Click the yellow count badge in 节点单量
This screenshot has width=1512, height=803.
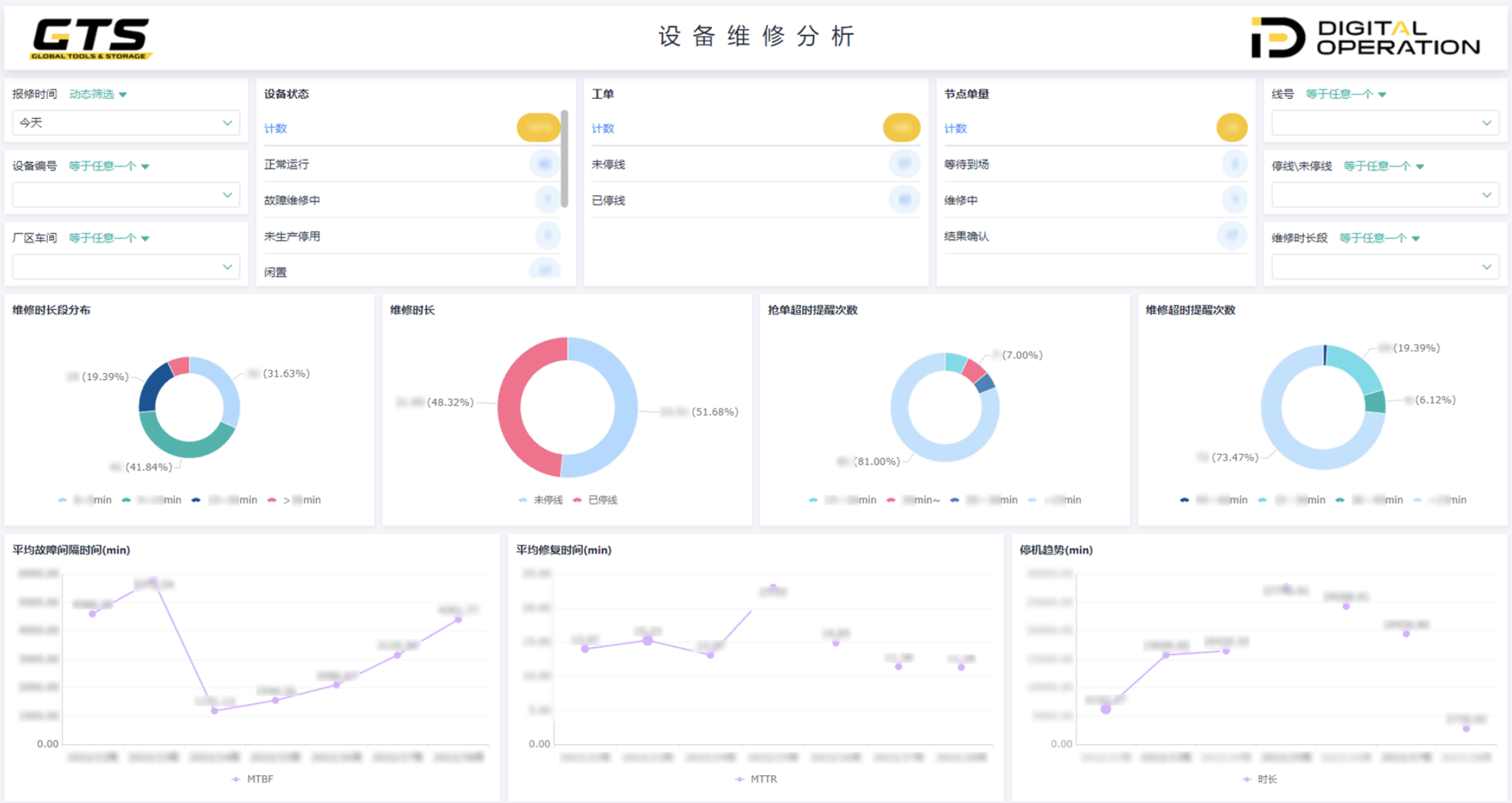[1232, 128]
